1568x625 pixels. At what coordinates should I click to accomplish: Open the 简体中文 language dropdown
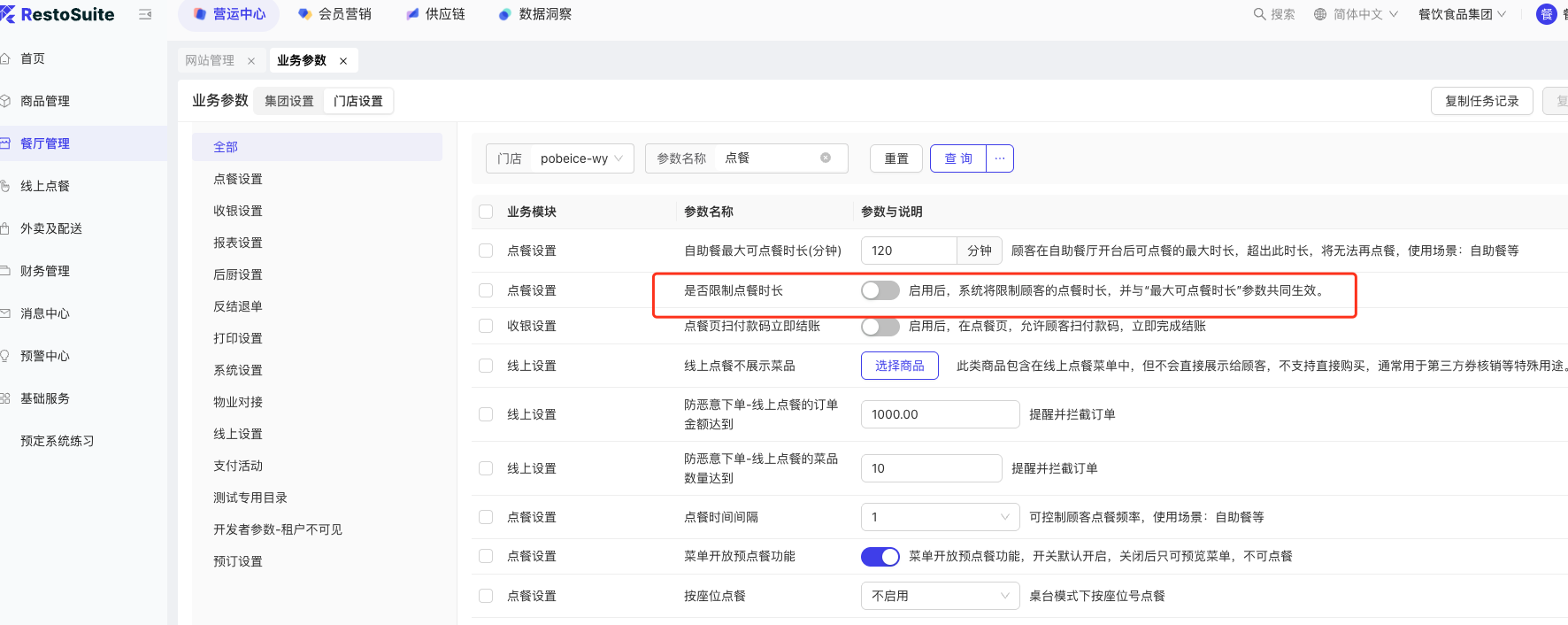[x=1357, y=14]
